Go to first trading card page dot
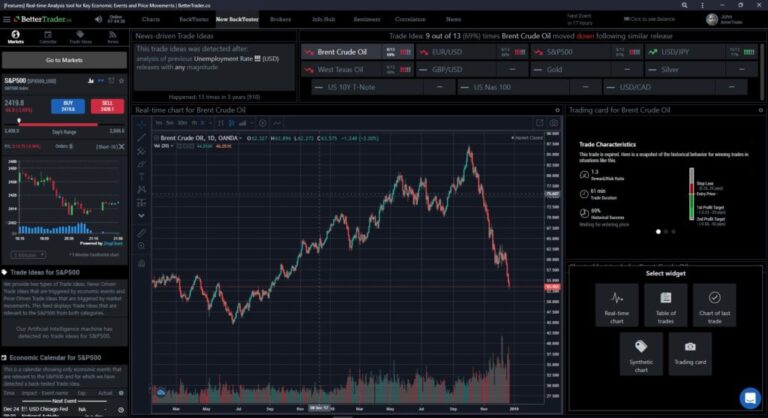This screenshot has width=768, height=418. coord(658,231)
